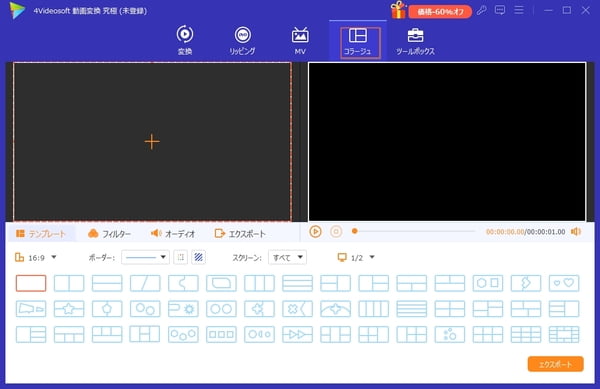Select the three horizontal rows template
600x389 pixels.
click(297, 283)
